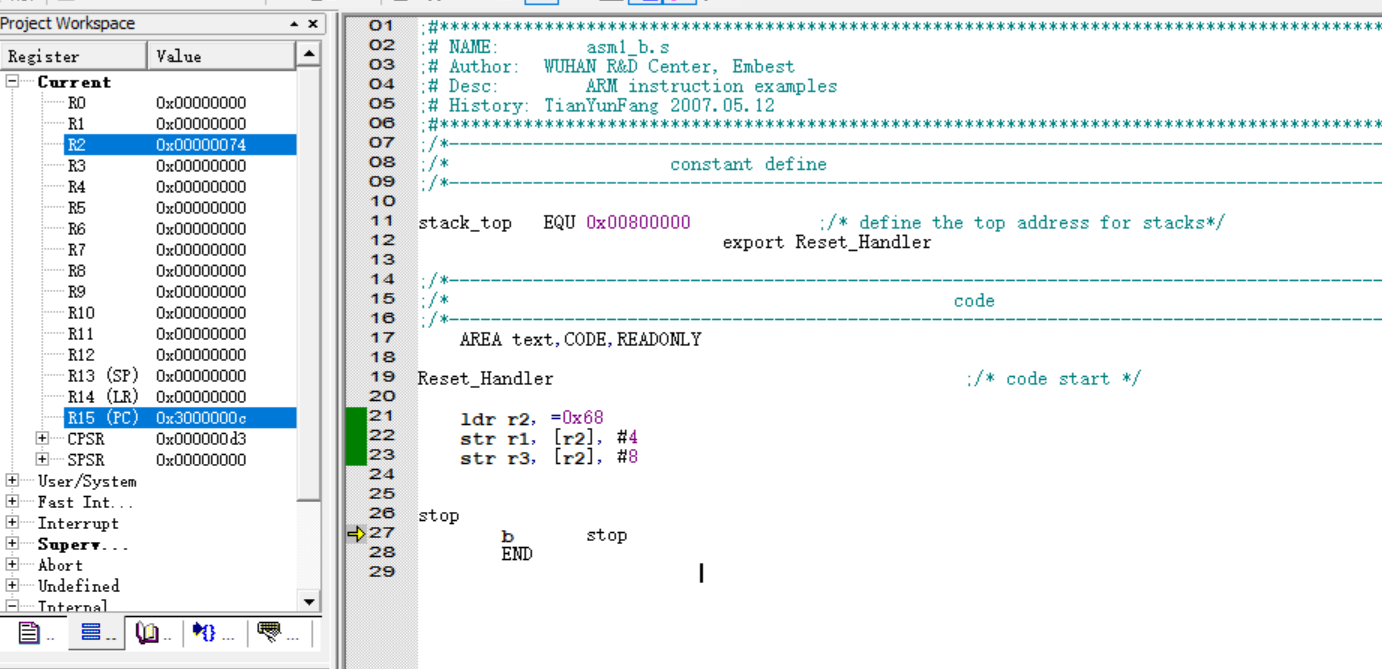Click the yellow arrow marker at line 27
The height and width of the screenshot is (669, 1382).
(356, 534)
